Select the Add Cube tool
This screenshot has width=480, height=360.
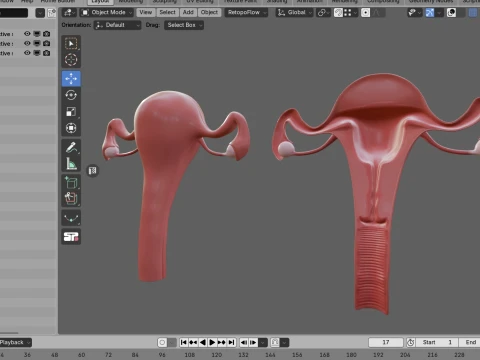tap(71, 183)
